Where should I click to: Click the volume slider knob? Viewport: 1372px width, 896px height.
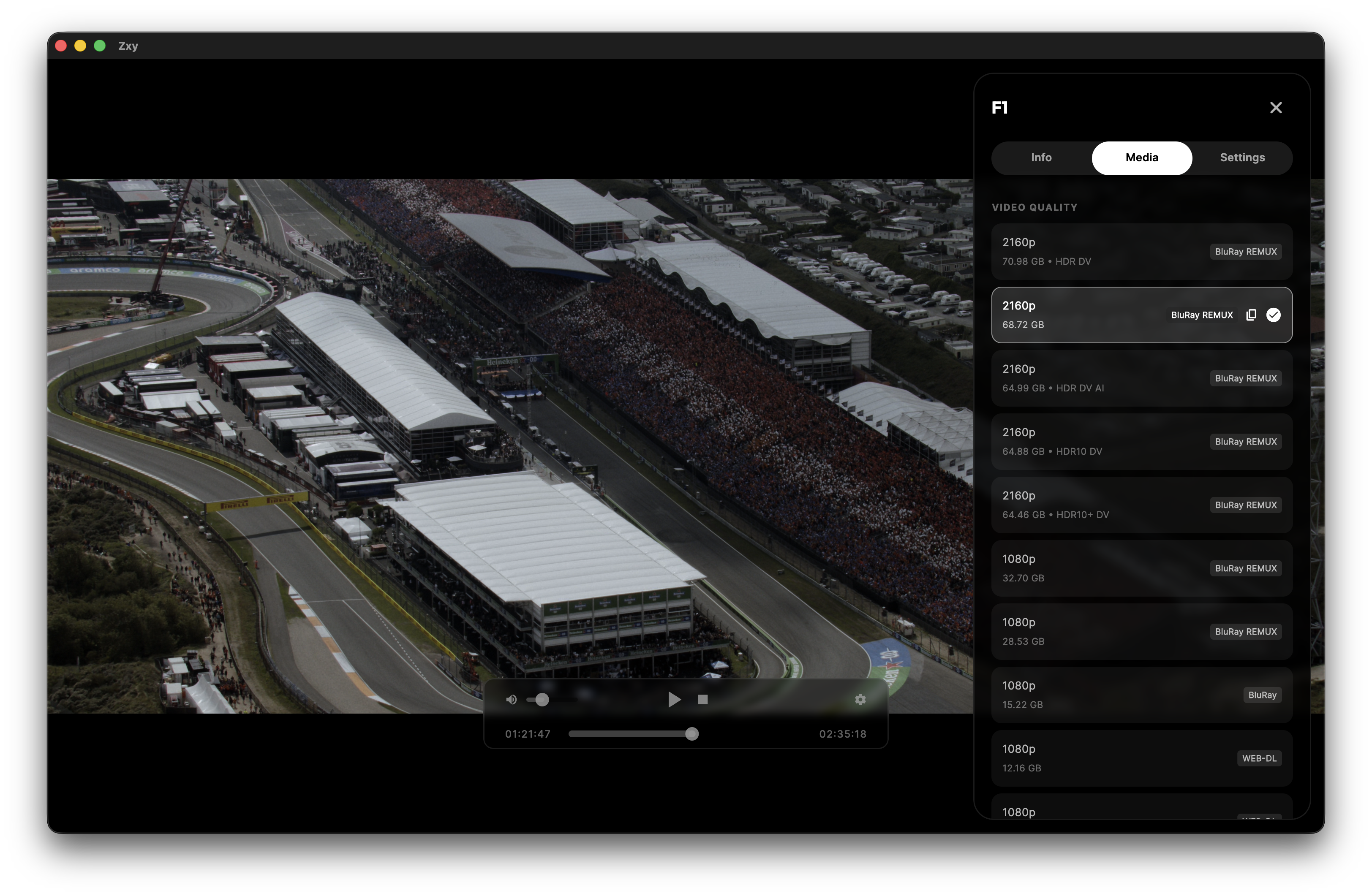(x=541, y=700)
